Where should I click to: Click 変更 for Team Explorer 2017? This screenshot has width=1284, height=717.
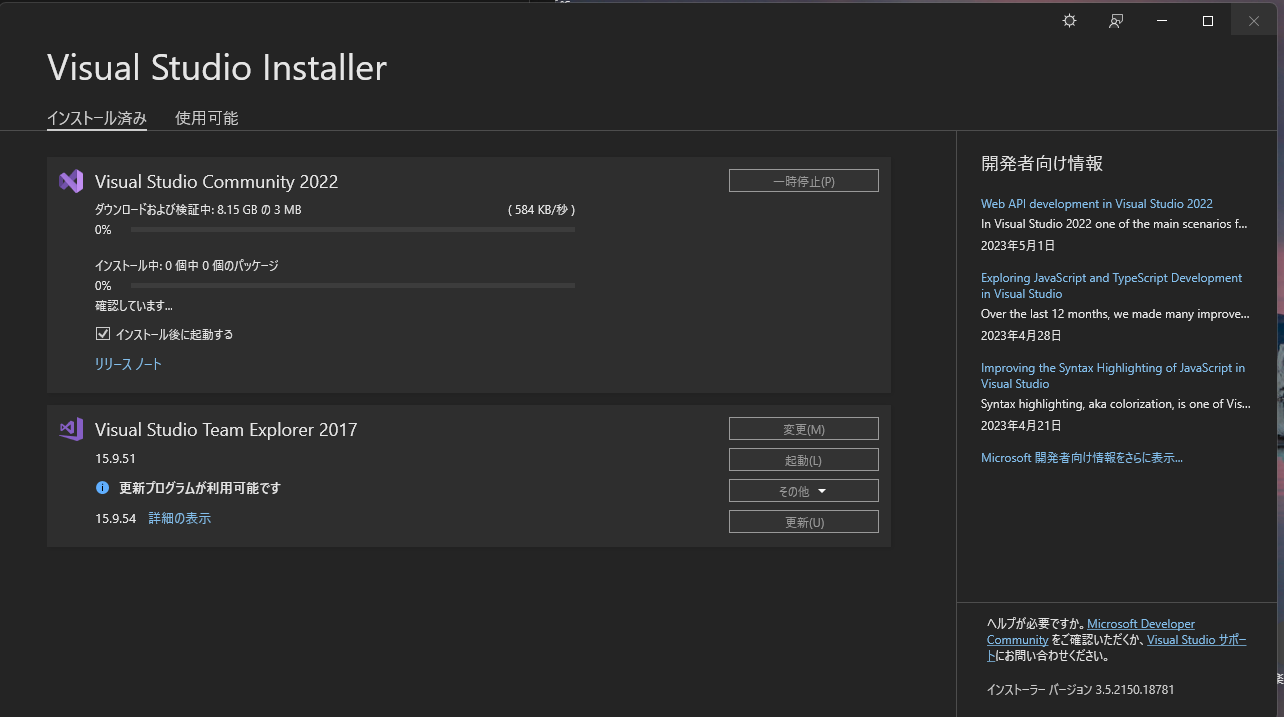(803, 428)
